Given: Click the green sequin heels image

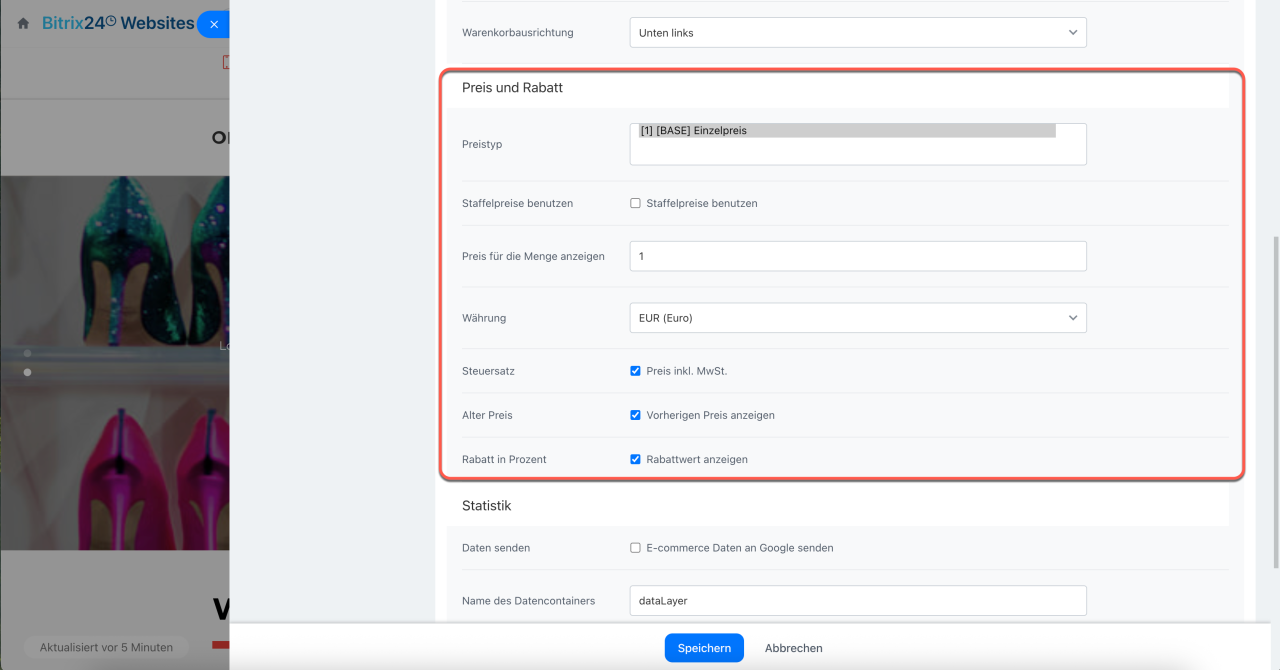Looking at the screenshot, I should click(x=115, y=260).
